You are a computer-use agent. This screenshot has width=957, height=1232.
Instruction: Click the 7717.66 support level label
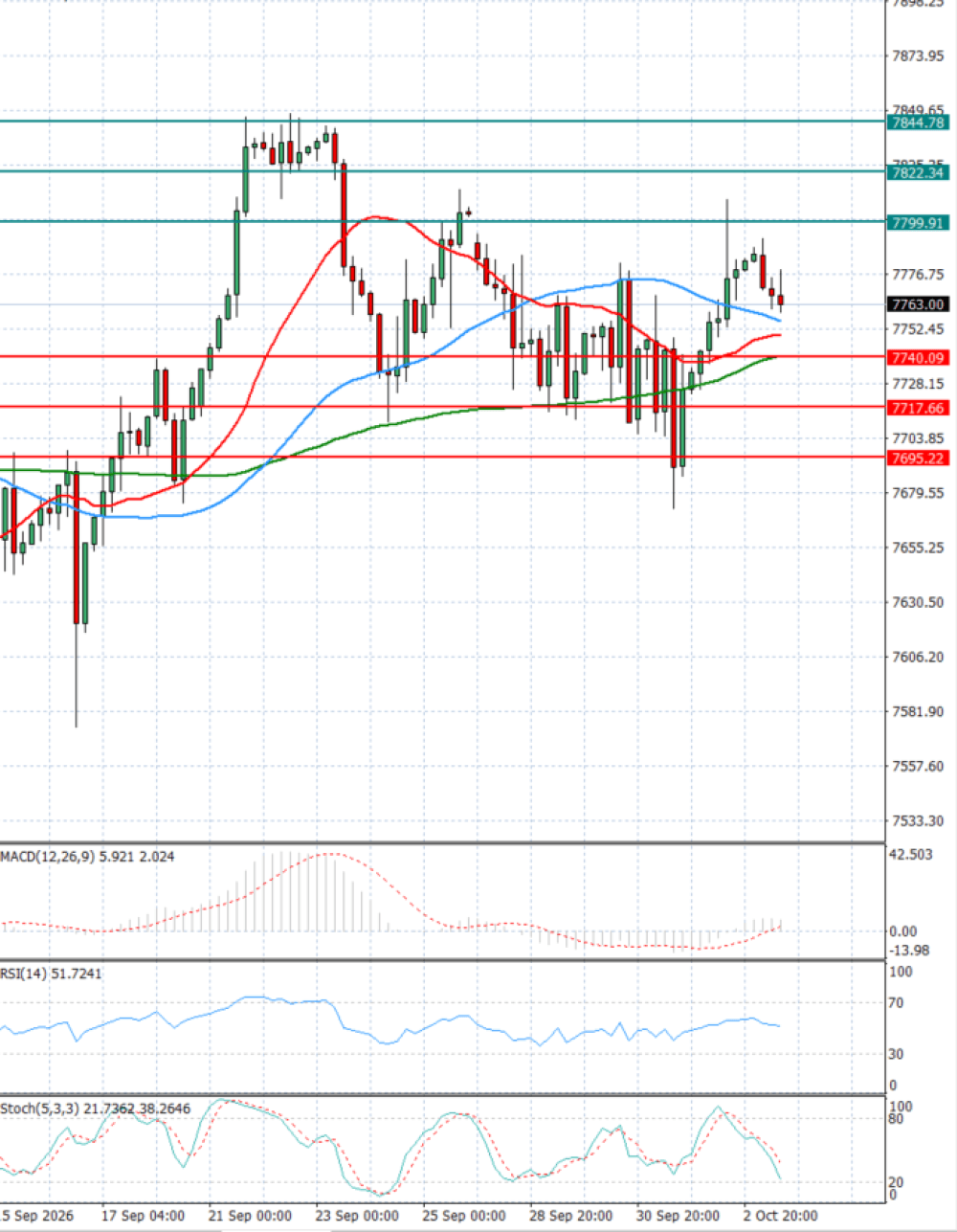(x=917, y=408)
